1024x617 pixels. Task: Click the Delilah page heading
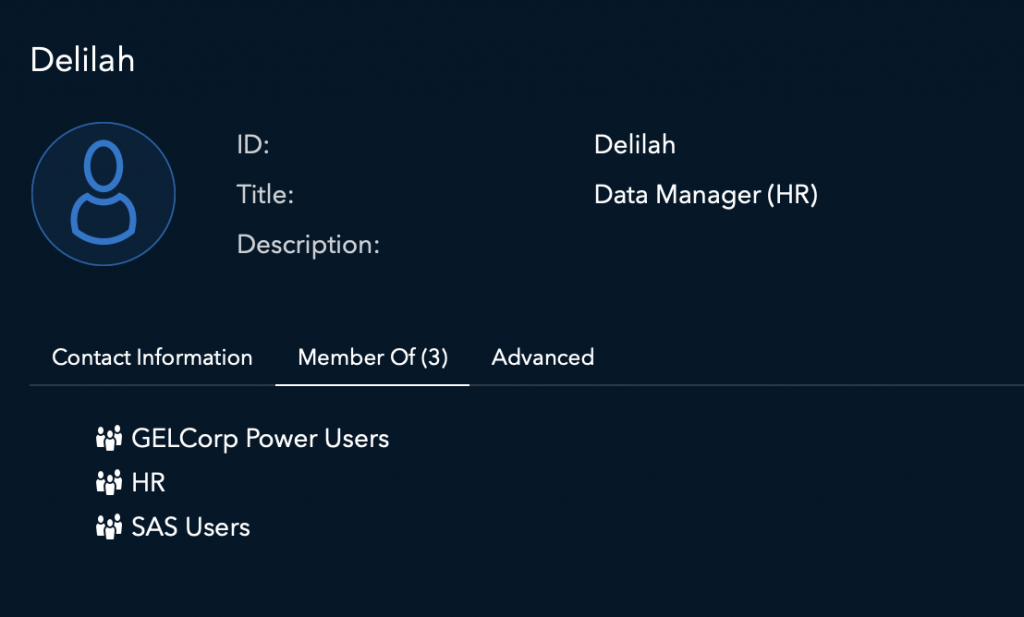click(x=82, y=60)
